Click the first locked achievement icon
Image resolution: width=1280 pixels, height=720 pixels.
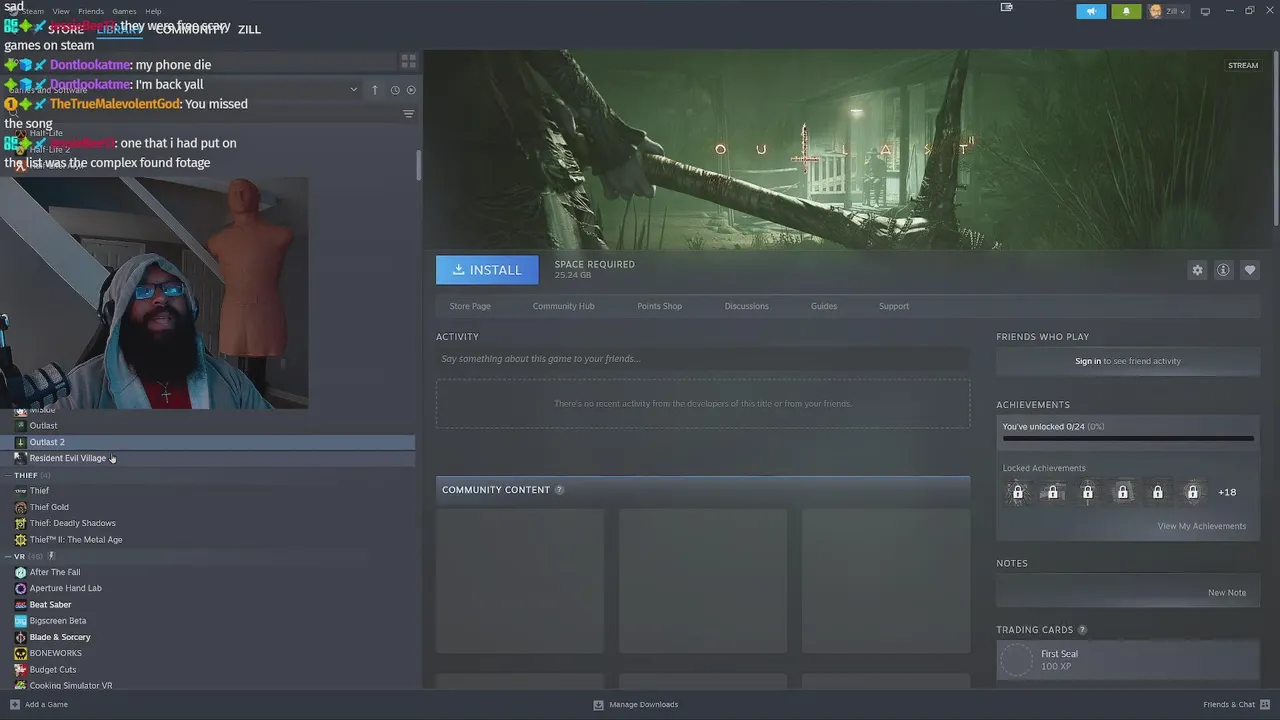pyautogui.click(x=1018, y=492)
